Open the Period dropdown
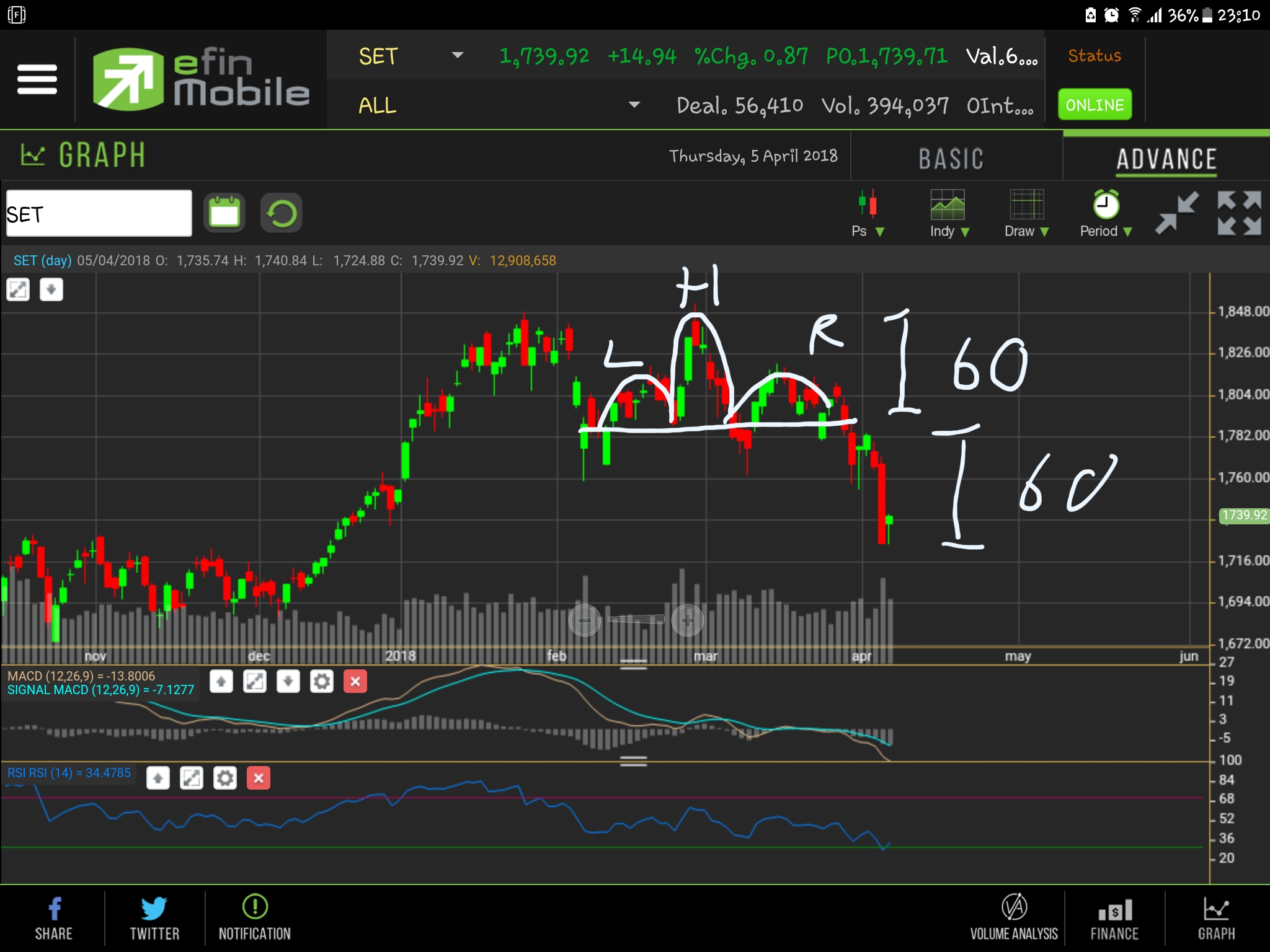The height and width of the screenshot is (952, 1270). click(1106, 214)
